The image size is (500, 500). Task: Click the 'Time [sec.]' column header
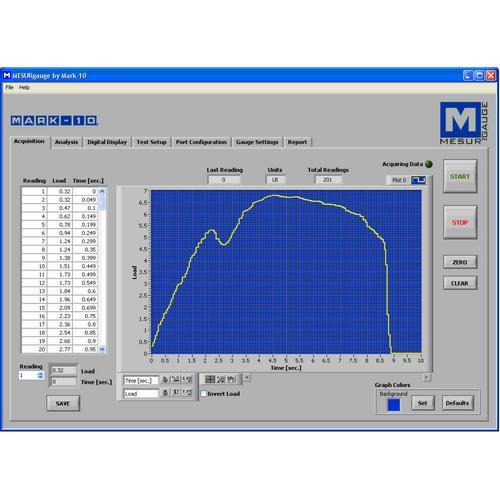click(x=88, y=181)
